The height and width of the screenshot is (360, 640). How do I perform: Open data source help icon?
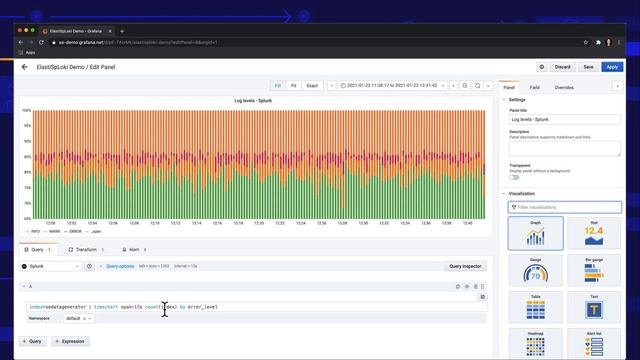89,266
